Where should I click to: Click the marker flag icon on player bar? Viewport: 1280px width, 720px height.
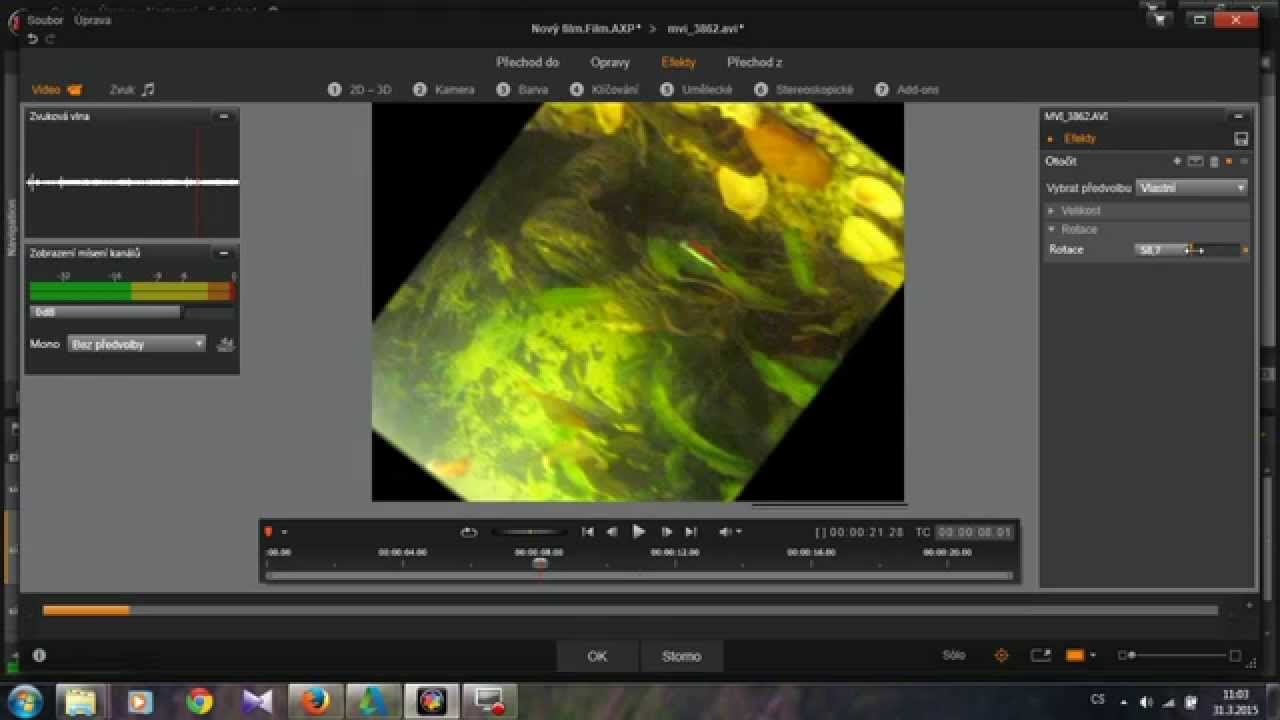click(268, 532)
